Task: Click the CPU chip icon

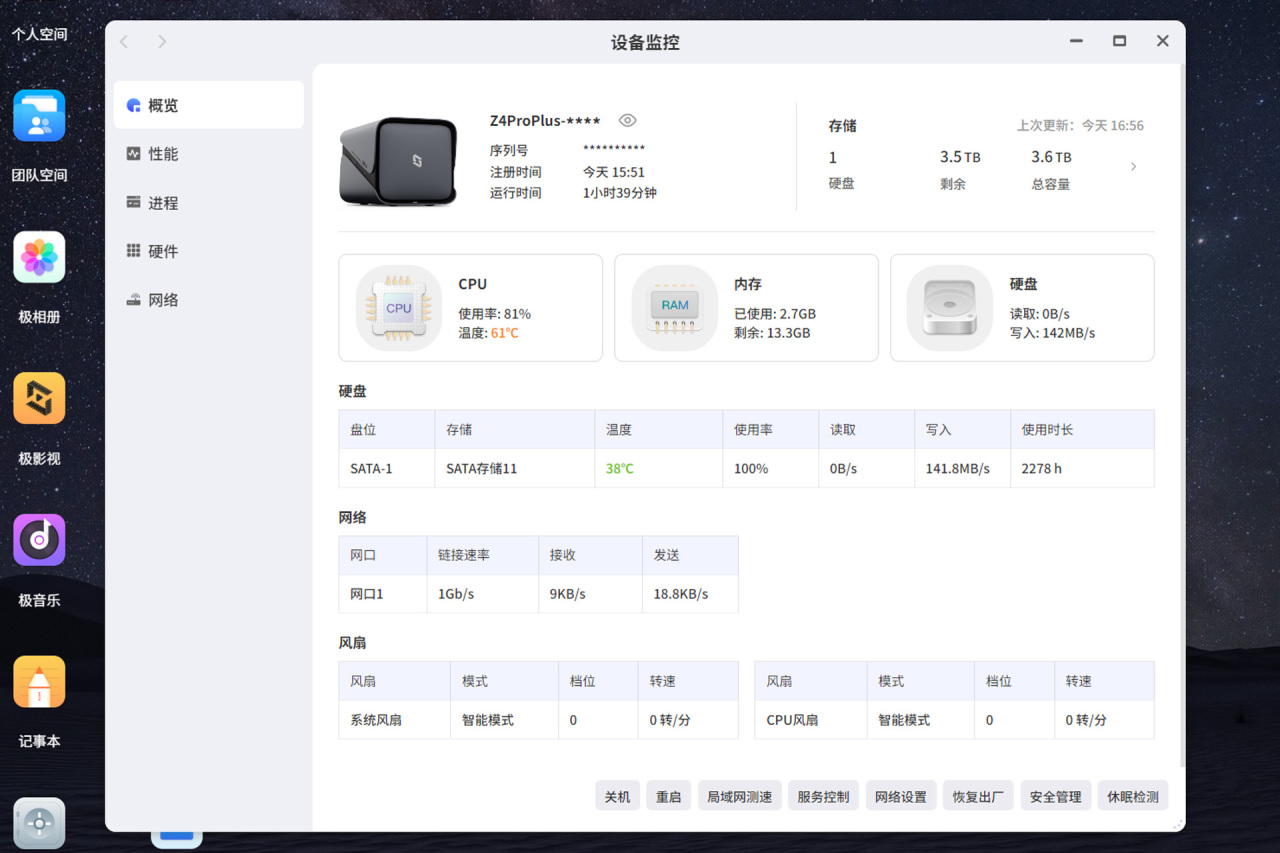Action: tap(399, 308)
